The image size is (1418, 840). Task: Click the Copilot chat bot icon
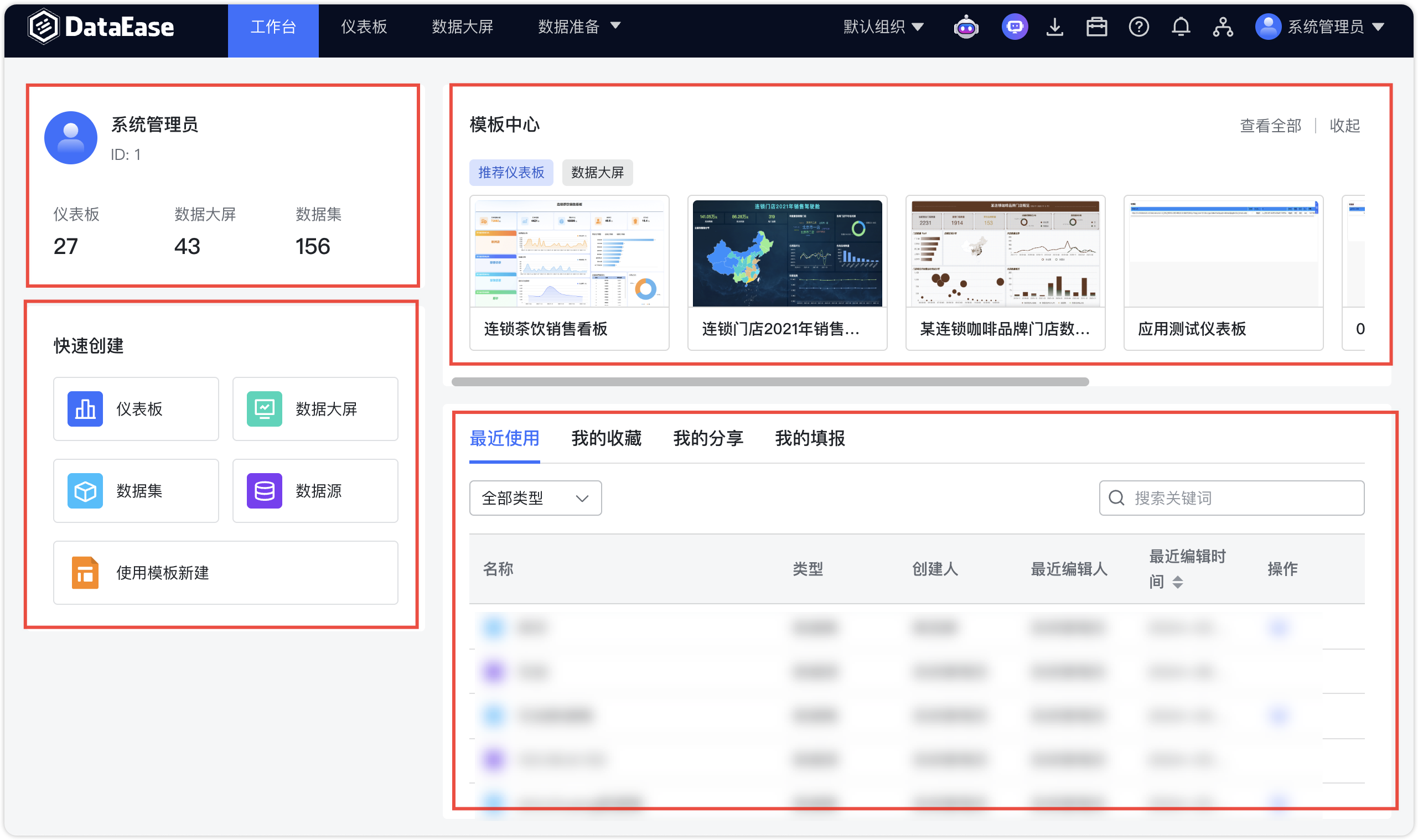[x=1015, y=26]
